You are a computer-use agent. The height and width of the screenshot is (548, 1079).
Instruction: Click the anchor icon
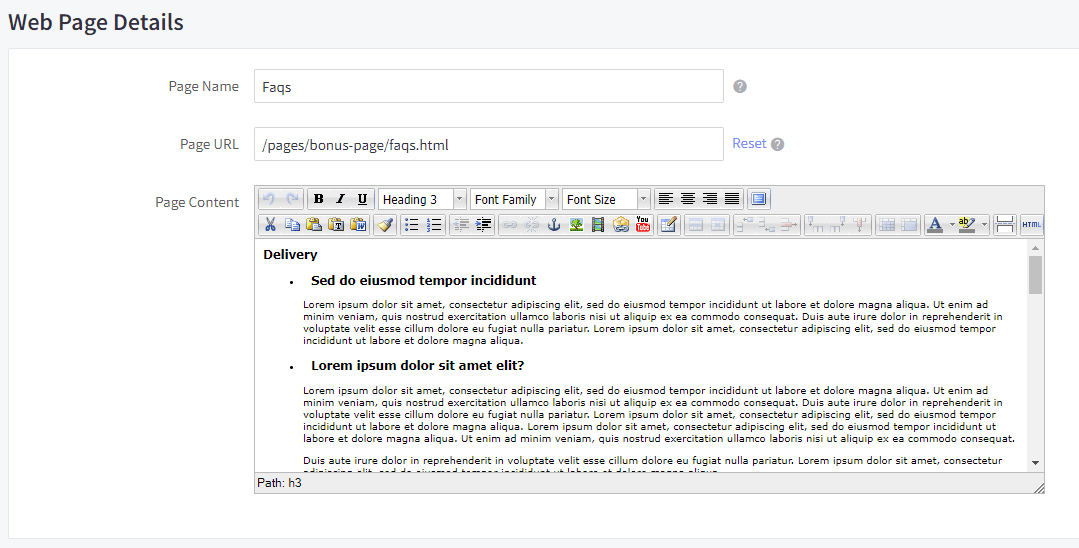554,225
